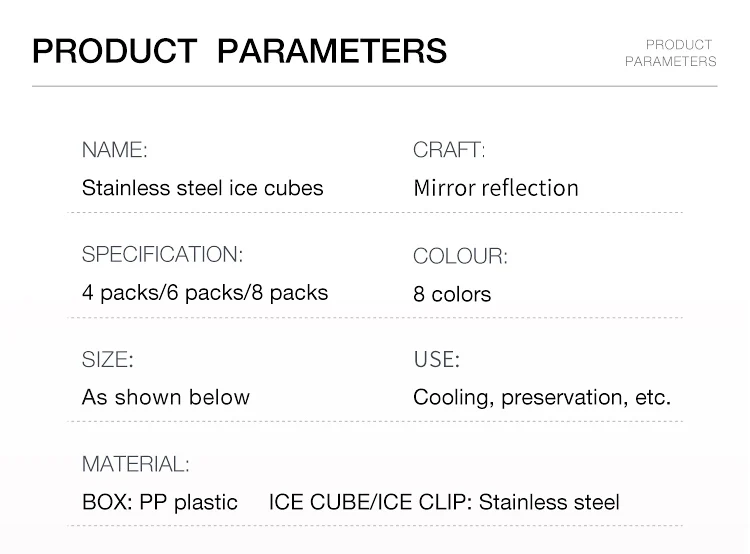Select the MATERIAL: label
This screenshot has height=554, width=750.
click(x=136, y=464)
